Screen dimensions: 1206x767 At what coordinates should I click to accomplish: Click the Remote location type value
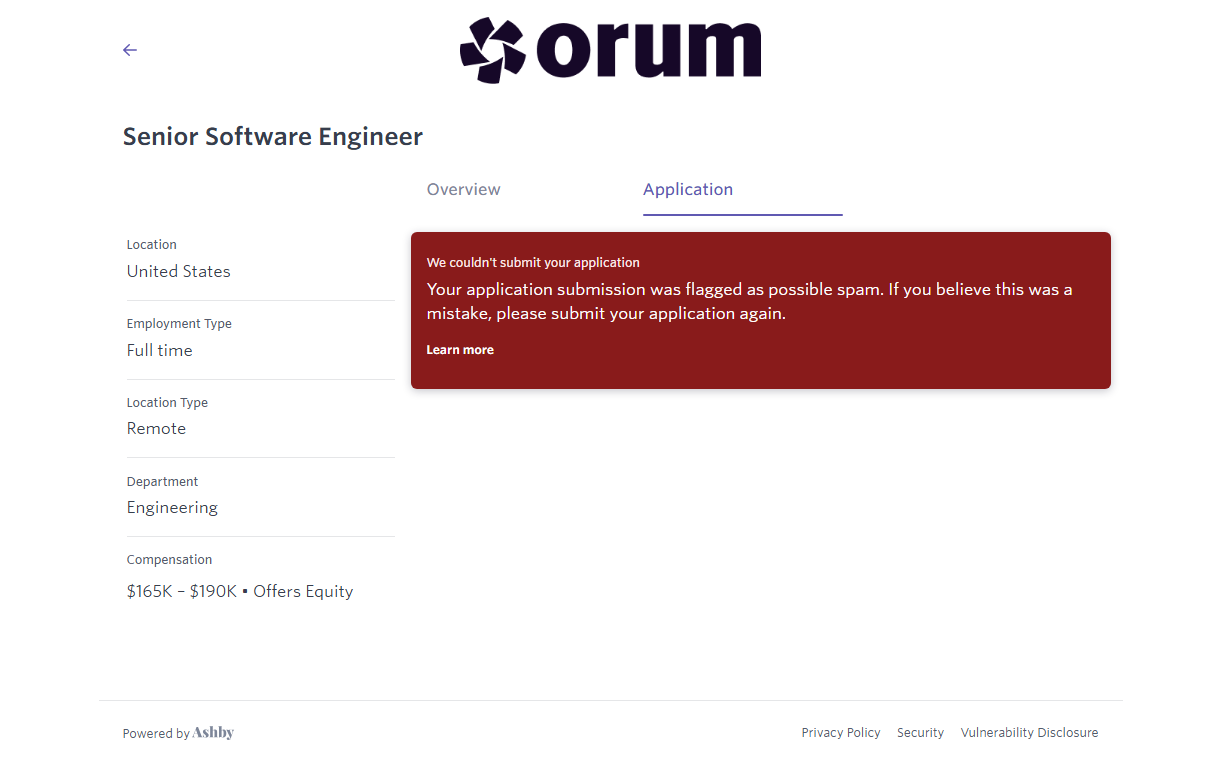156,429
